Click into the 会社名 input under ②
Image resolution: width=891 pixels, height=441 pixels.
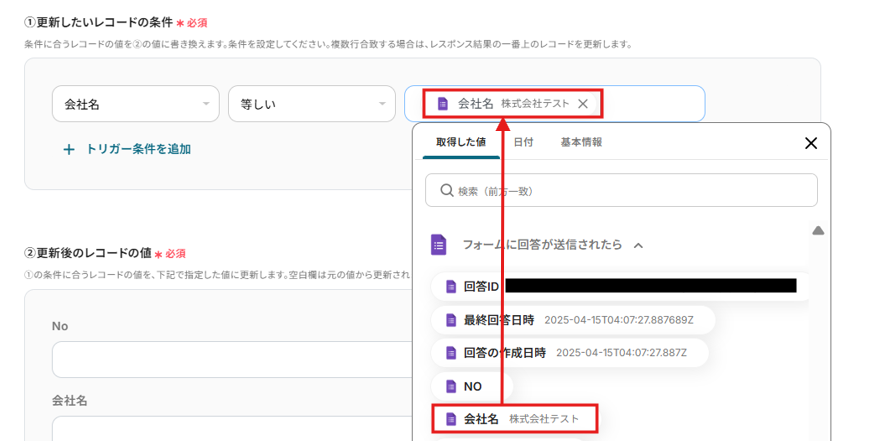click(232, 428)
